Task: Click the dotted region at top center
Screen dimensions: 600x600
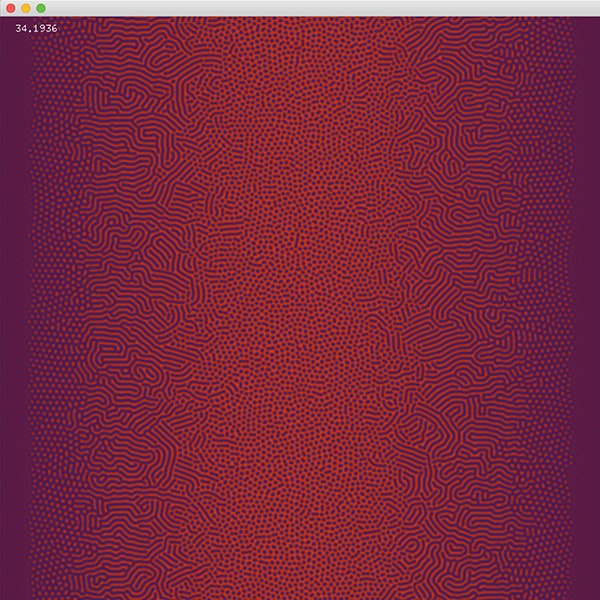Action: pyautogui.click(x=300, y=50)
